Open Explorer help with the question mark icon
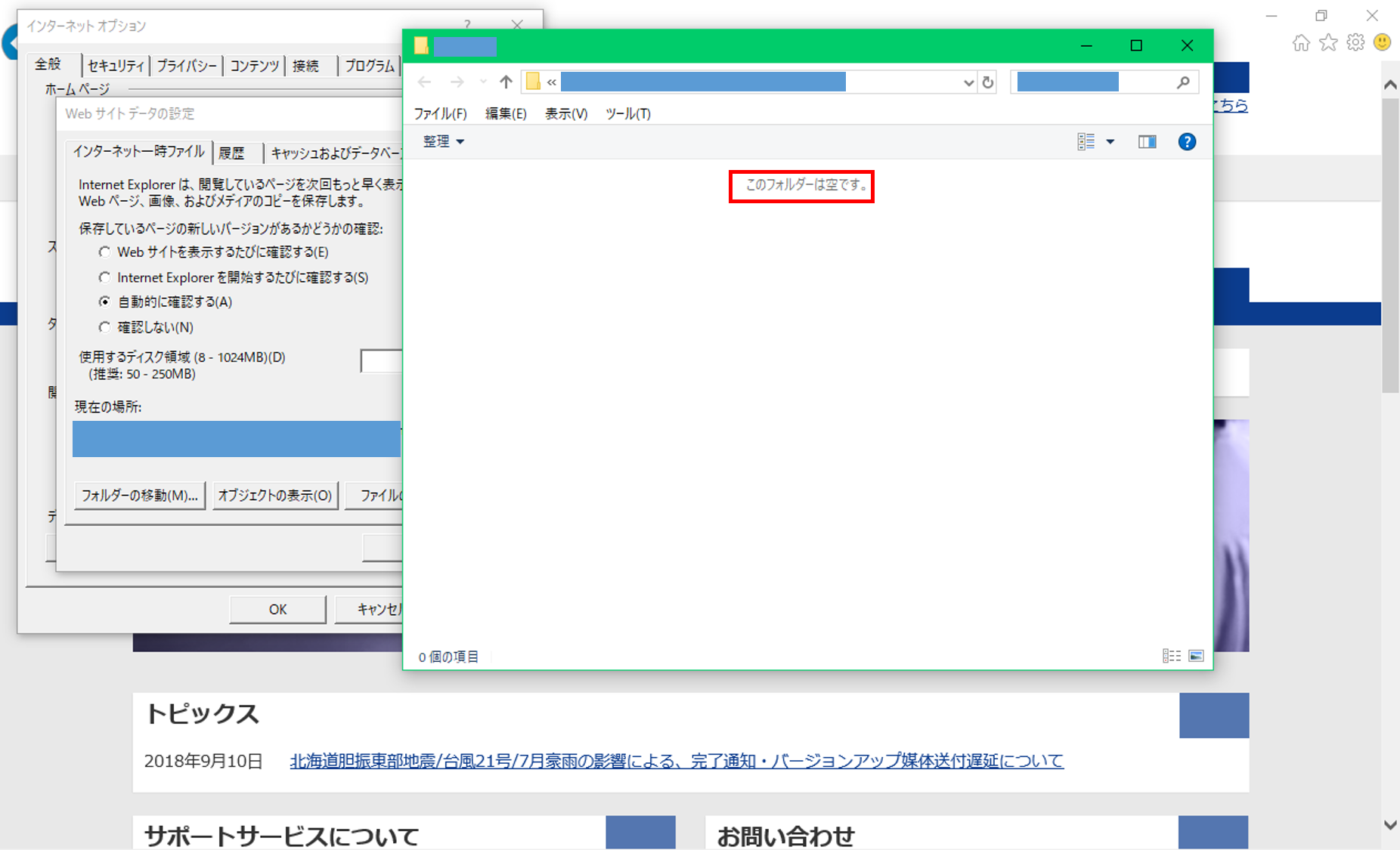This screenshot has width=1400, height=850. 1186,142
